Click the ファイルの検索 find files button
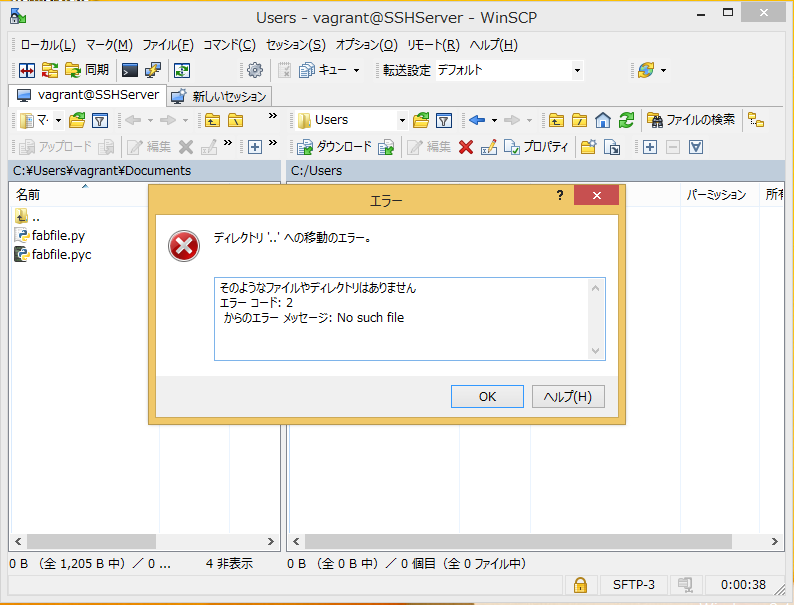 [x=691, y=120]
